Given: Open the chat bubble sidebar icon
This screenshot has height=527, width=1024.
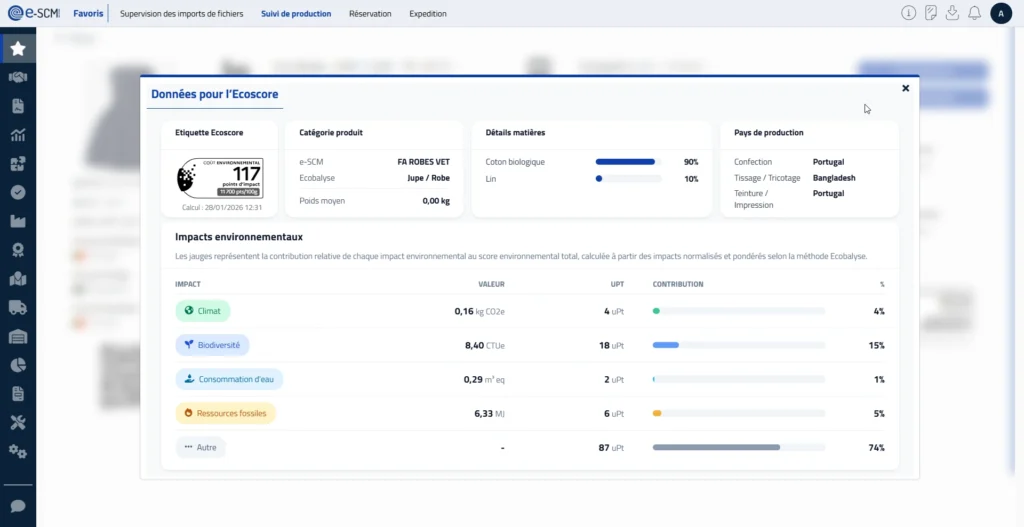Looking at the screenshot, I should (x=18, y=506).
